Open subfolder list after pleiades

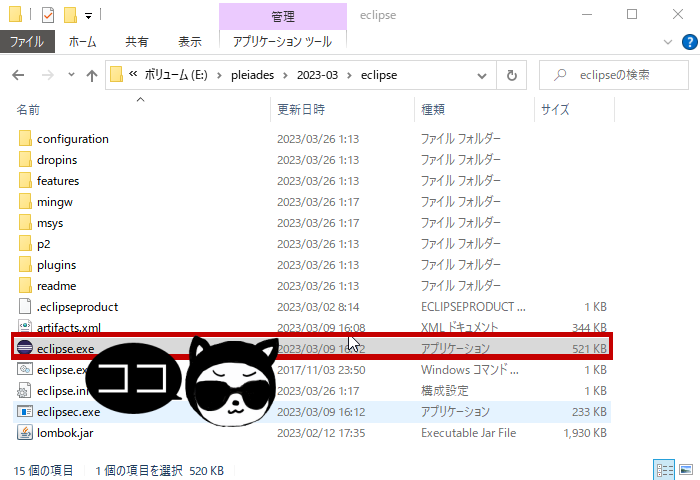pos(285,75)
